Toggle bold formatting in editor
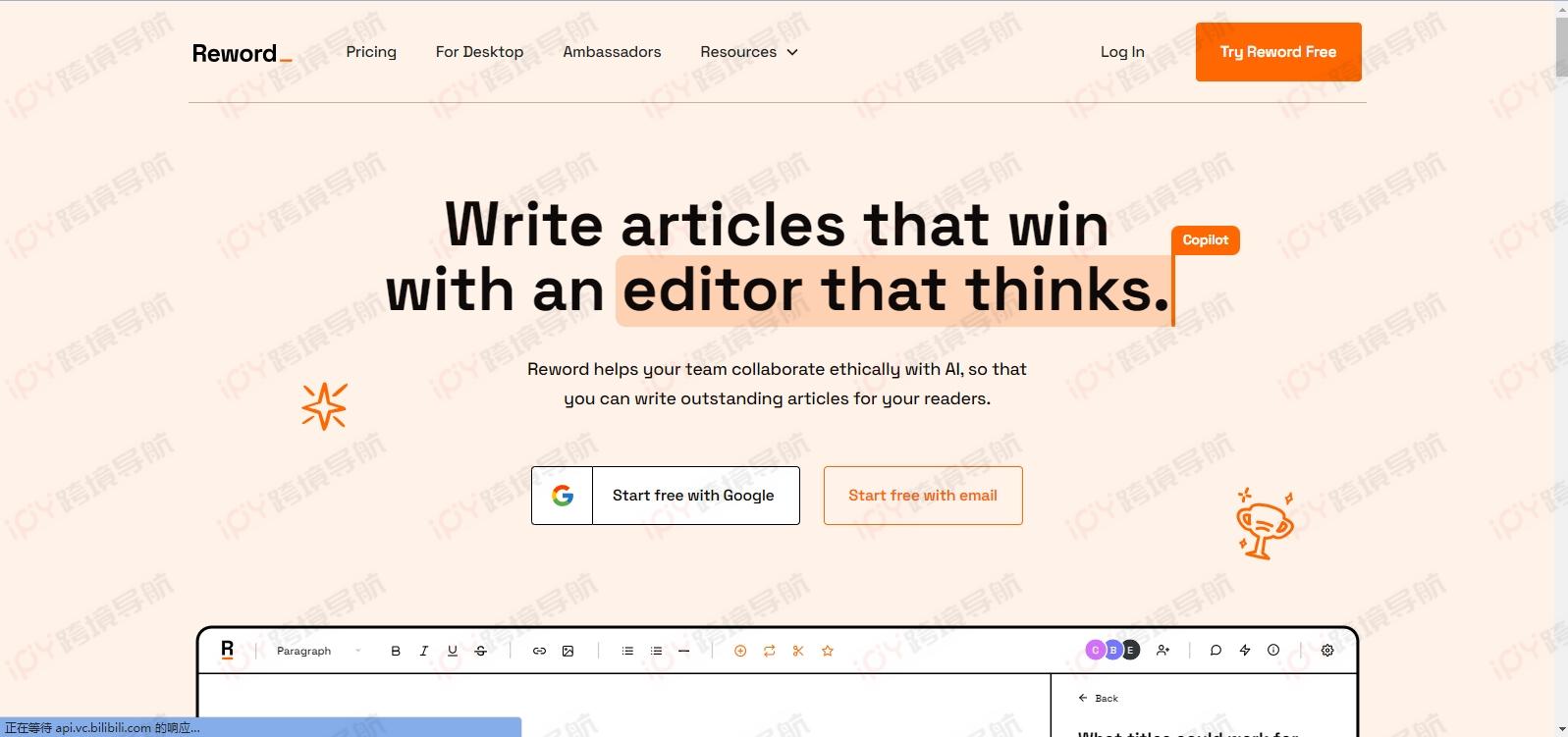Viewport: 1568px width, 737px height. (396, 651)
